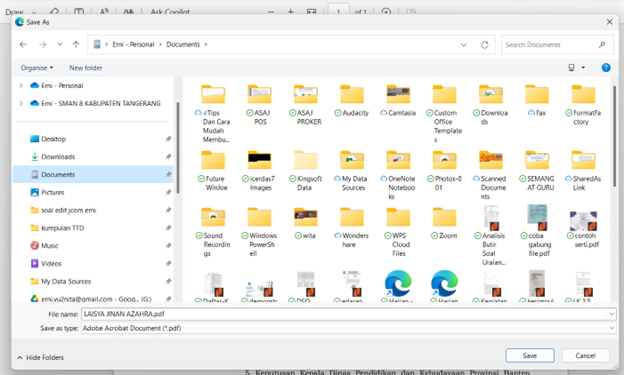Select the Camtasia folder

(398, 100)
